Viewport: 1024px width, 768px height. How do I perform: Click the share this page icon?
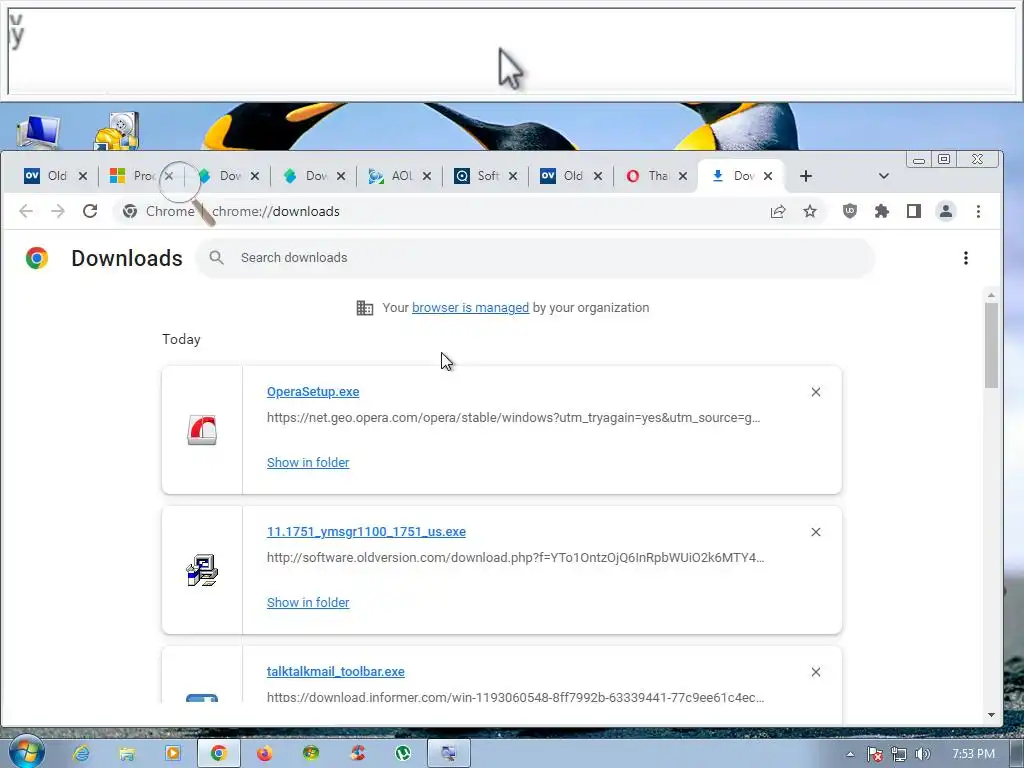[778, 211]
